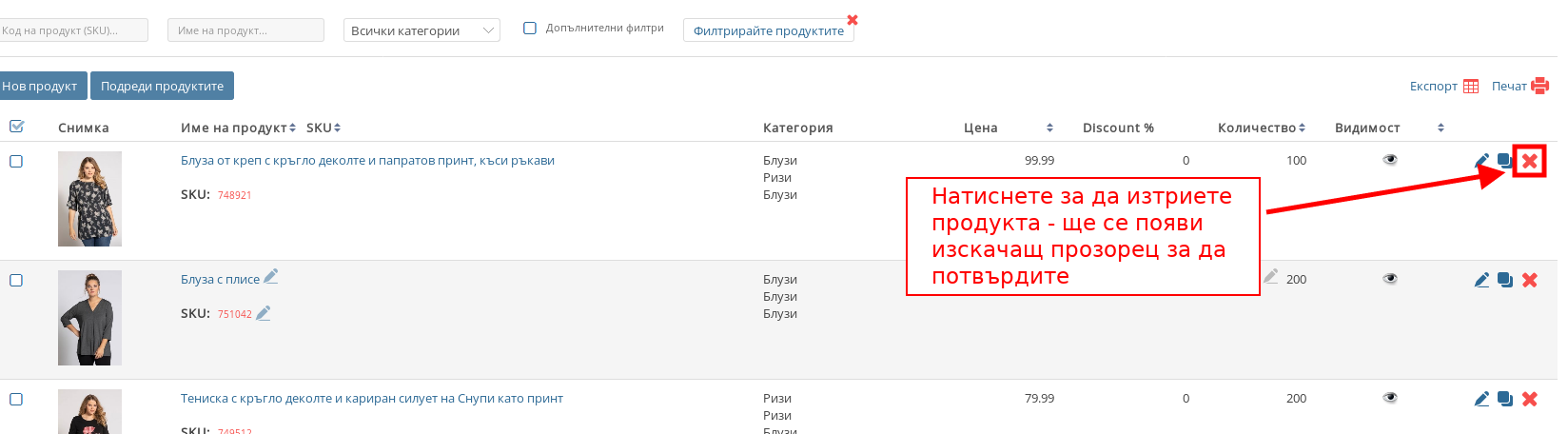Viewport: 1568px width, 434px height.
Task: Edit the Блуза с плисе product row
Action: point(1481,280)
